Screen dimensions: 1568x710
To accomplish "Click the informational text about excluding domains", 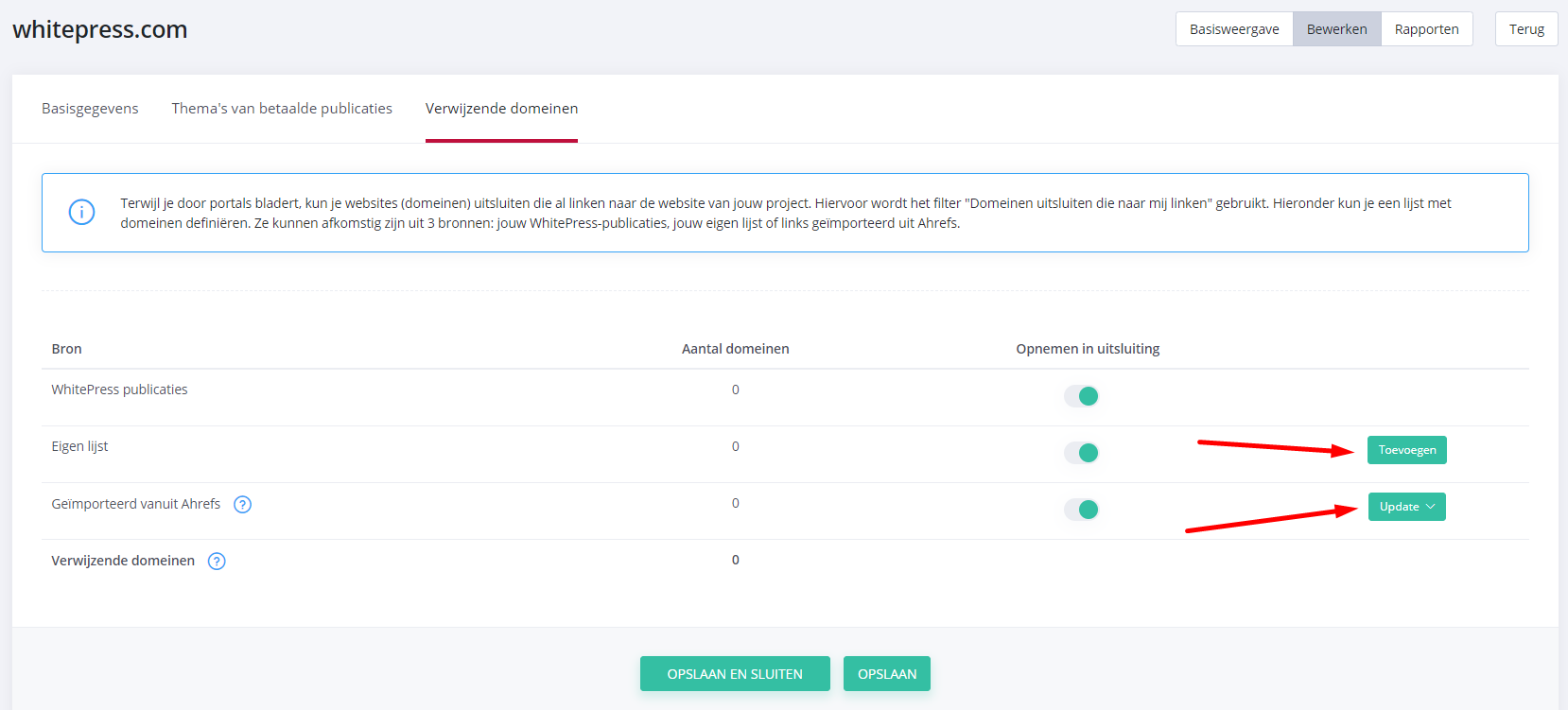I will coord(786,213).
